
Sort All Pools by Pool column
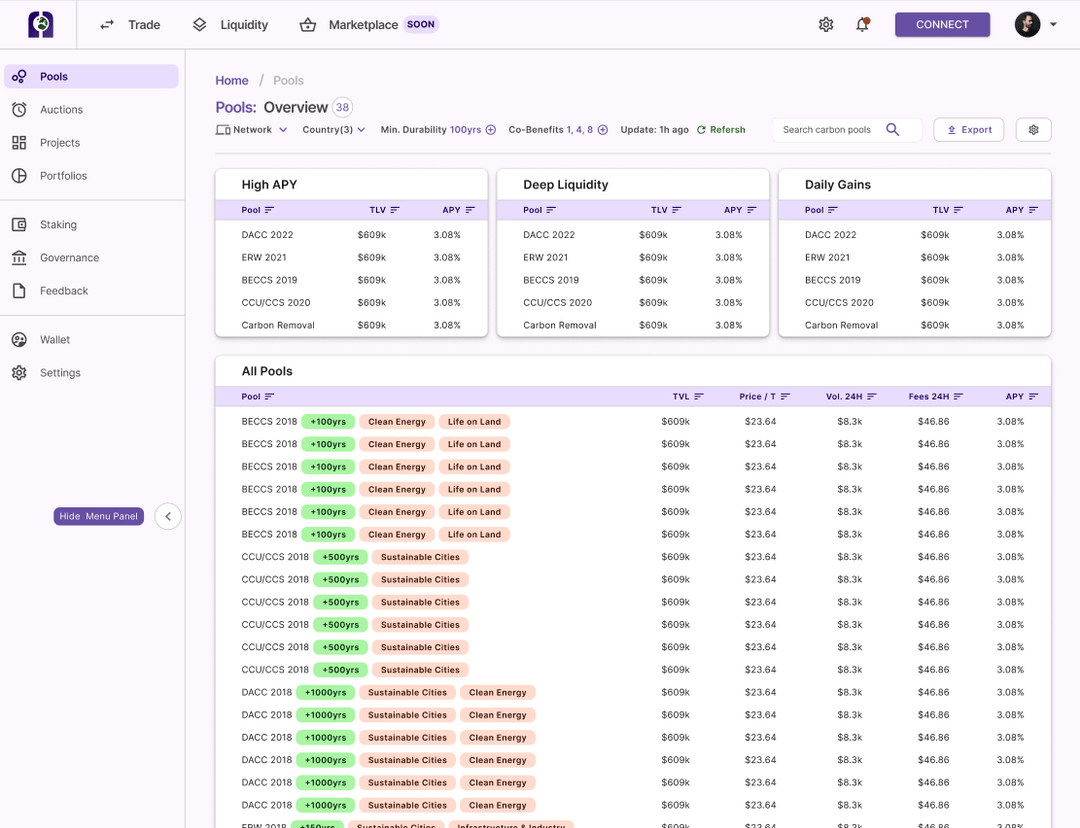258,397
